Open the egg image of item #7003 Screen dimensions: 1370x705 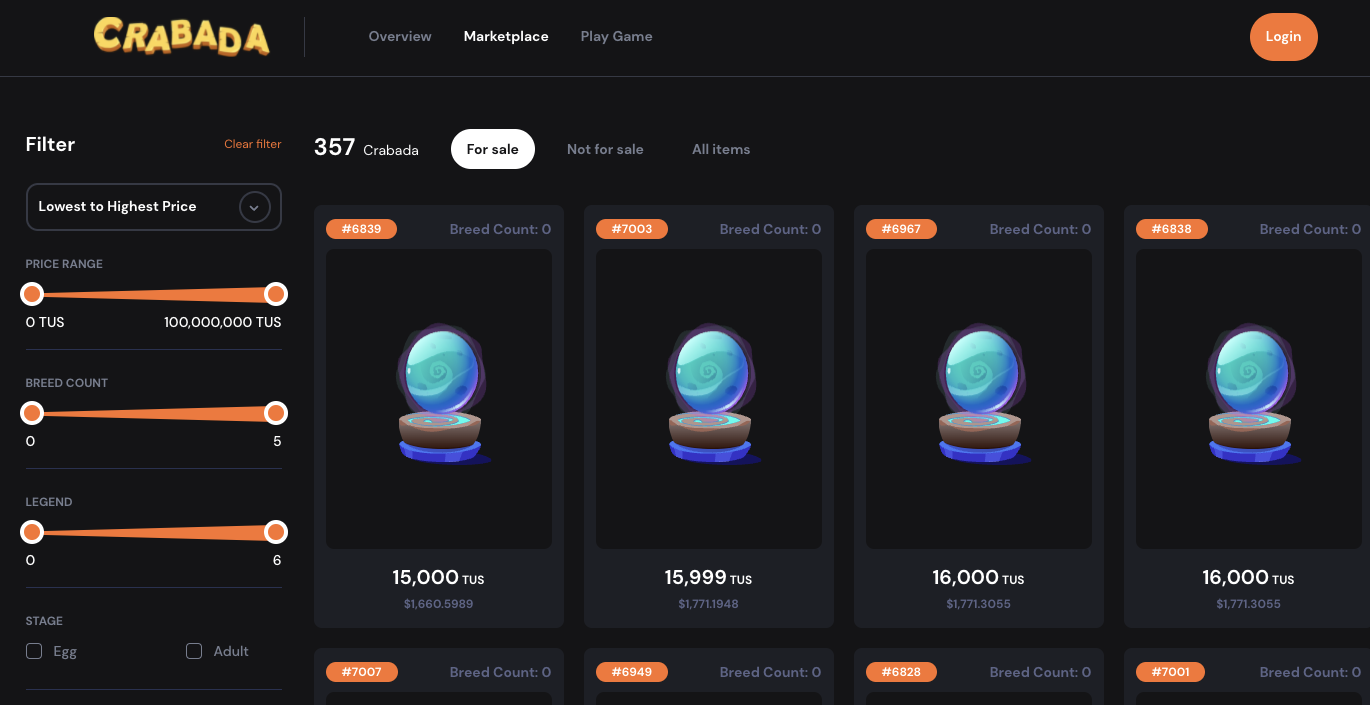pos(709,399)
